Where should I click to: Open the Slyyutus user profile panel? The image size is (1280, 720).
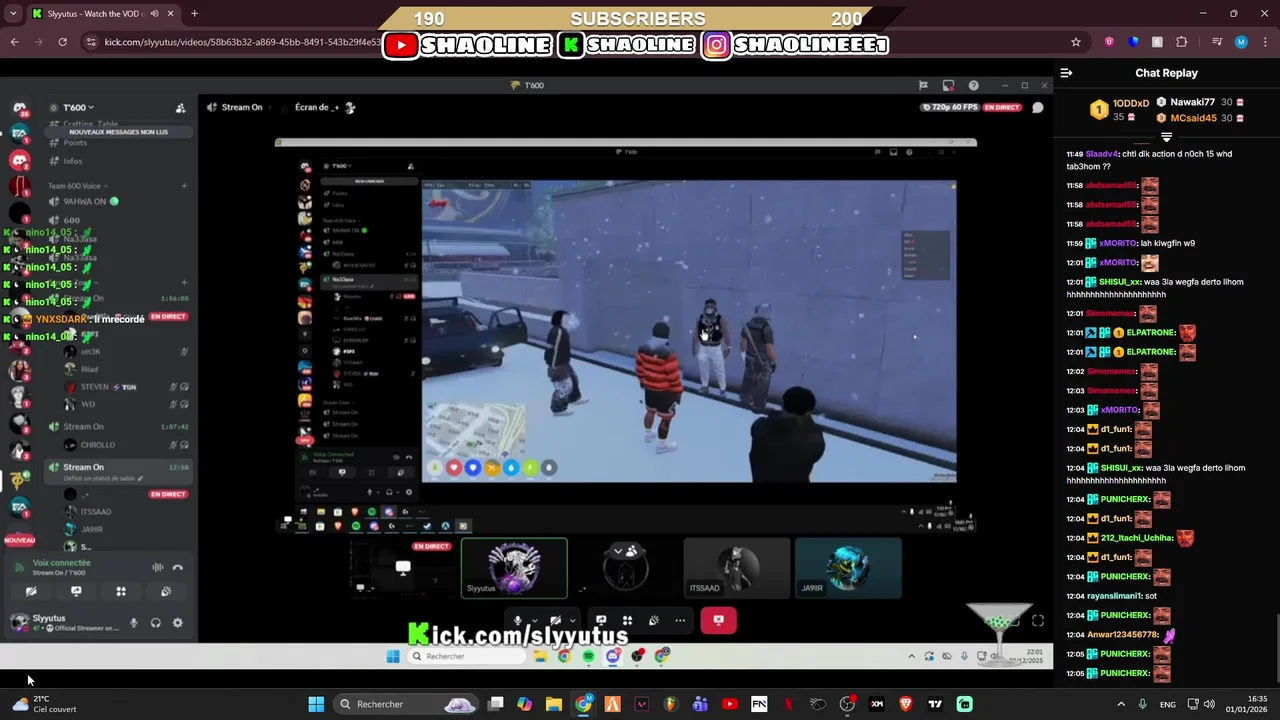[x=62, y=622]
